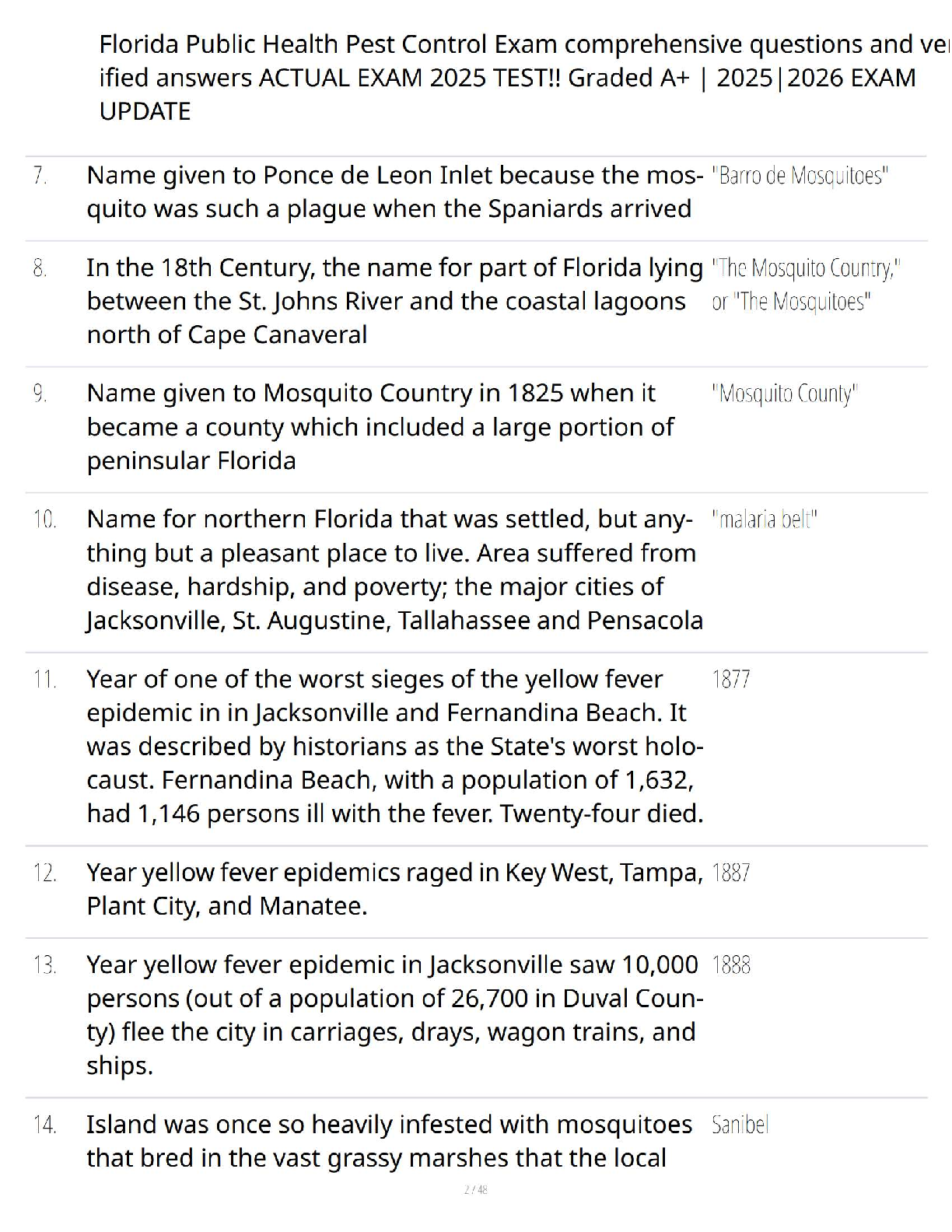Select the "Mosquito County" answer

(x=784, y=394)
